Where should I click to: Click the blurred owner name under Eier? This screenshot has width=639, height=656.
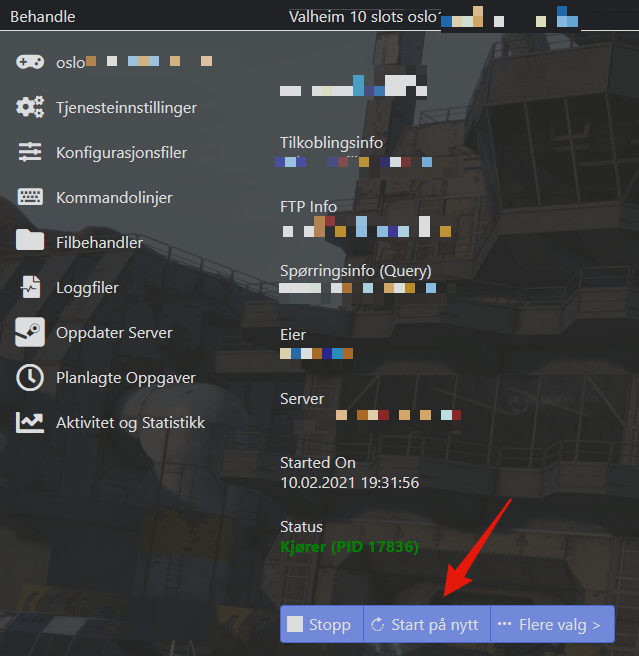pyautogui.click(x=316, y=354)
